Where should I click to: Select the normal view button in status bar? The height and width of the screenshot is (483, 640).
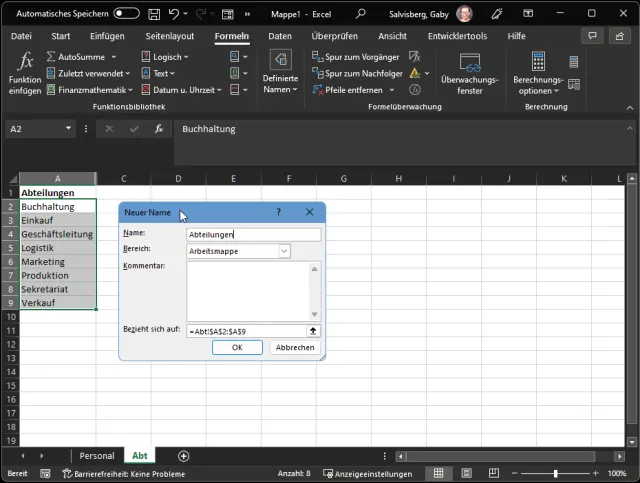(x=437, y=474)
